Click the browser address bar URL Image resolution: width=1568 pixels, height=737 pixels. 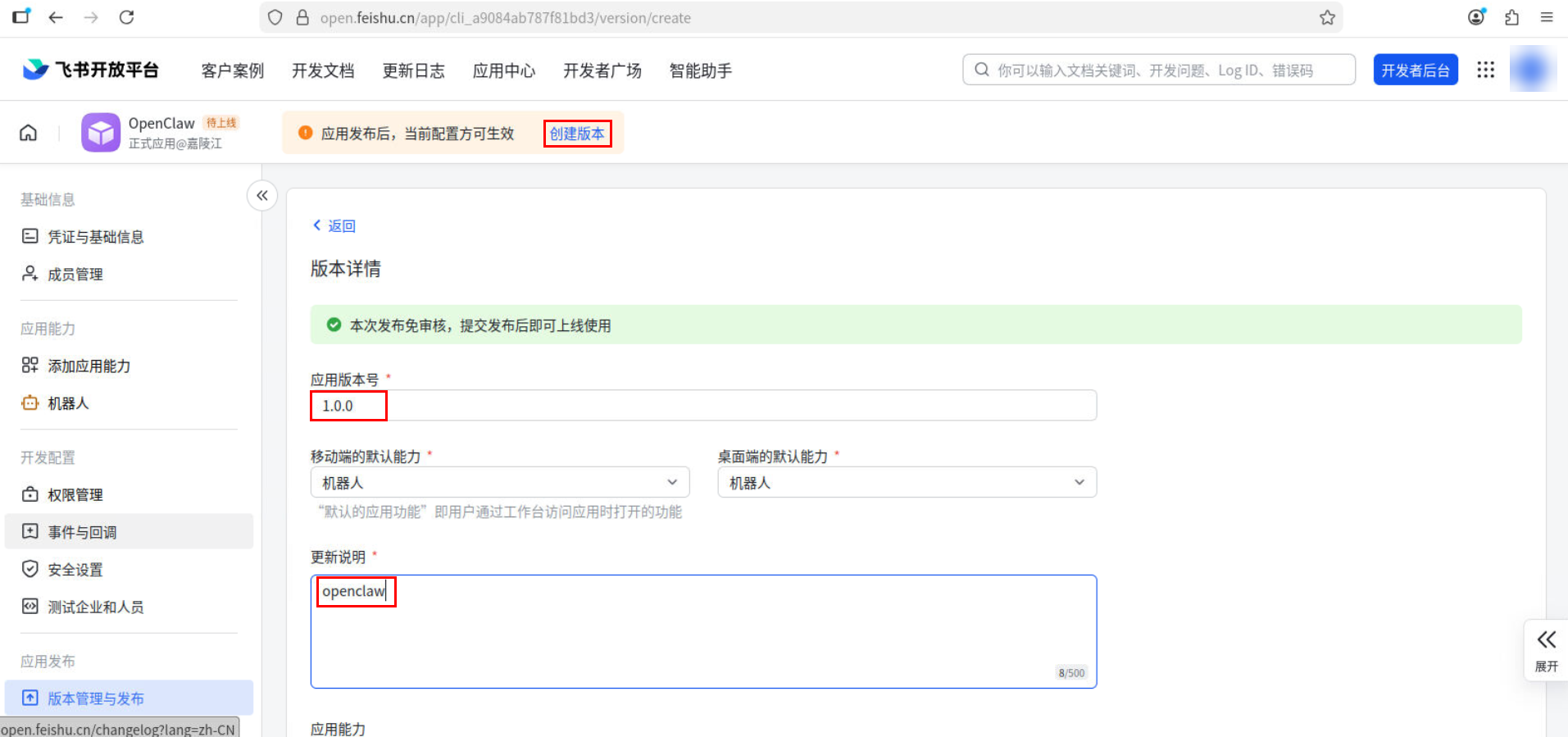pyautogui.click(x=506, y=17)
